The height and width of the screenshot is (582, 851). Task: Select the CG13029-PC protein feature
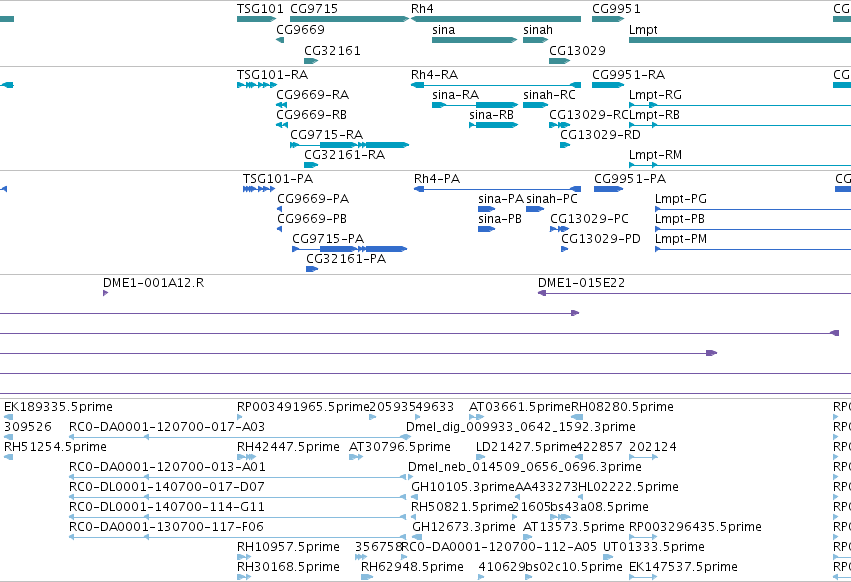point(560,229)
